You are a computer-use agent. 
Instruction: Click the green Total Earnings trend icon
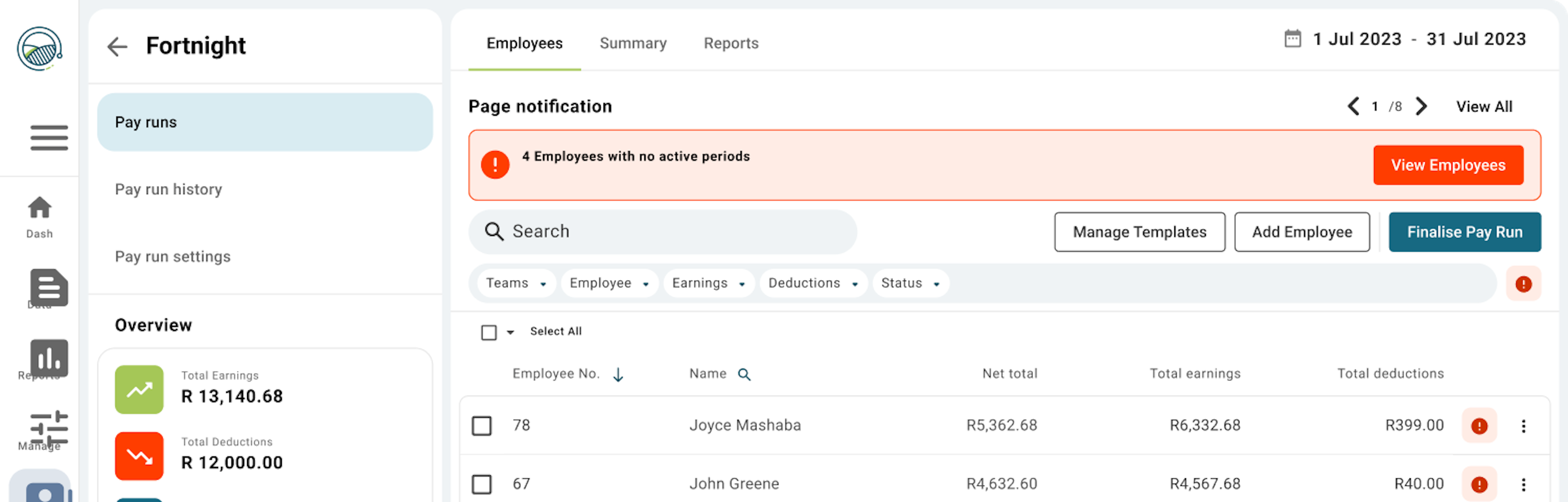(139, 390)
